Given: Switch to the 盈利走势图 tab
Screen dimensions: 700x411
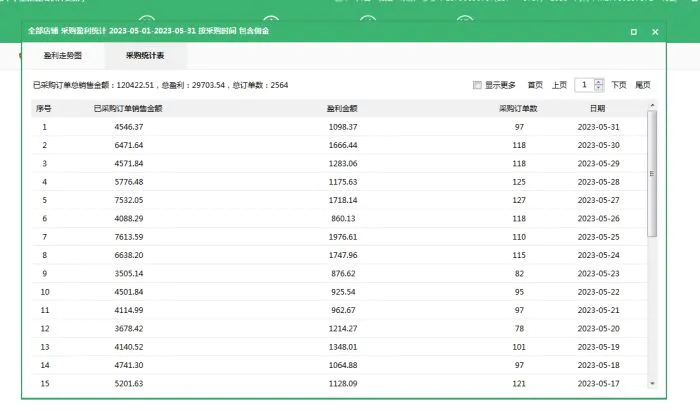Looking at the screenshot, I should [x=63, y=56].
